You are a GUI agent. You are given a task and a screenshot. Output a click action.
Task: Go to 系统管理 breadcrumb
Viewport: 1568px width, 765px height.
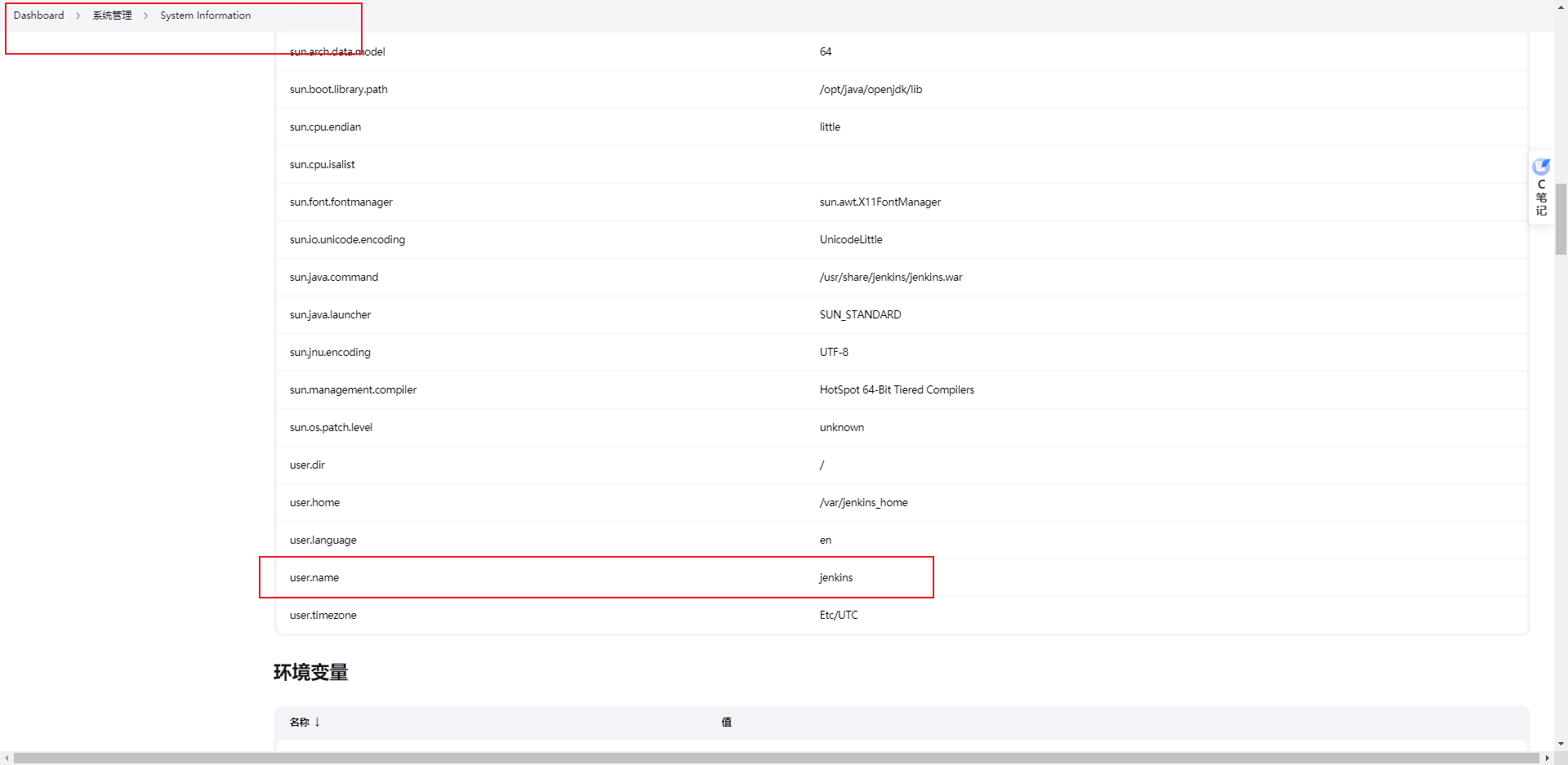[x=112, y=16]
